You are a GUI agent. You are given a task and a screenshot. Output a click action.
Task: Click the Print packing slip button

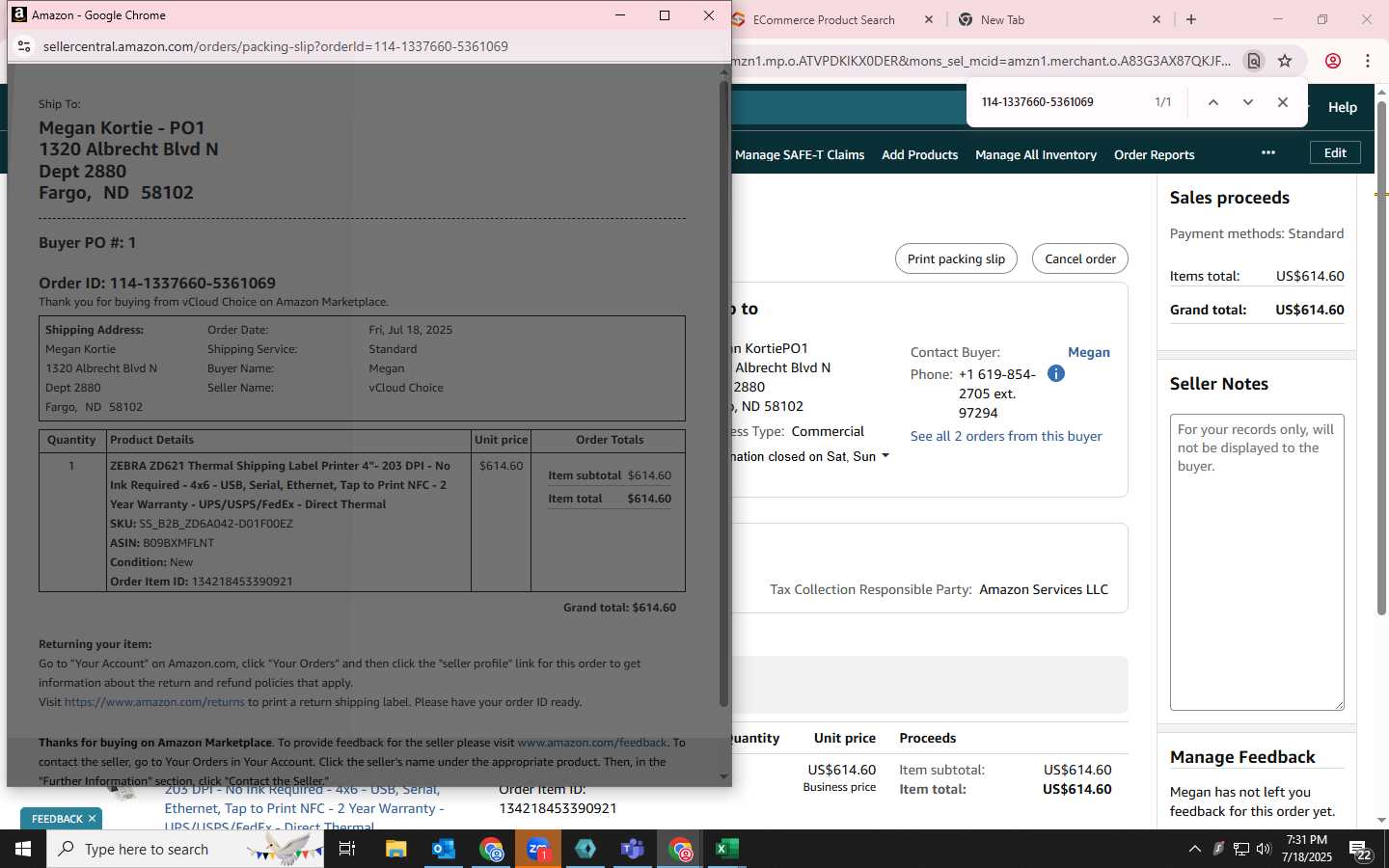[956, 258]
